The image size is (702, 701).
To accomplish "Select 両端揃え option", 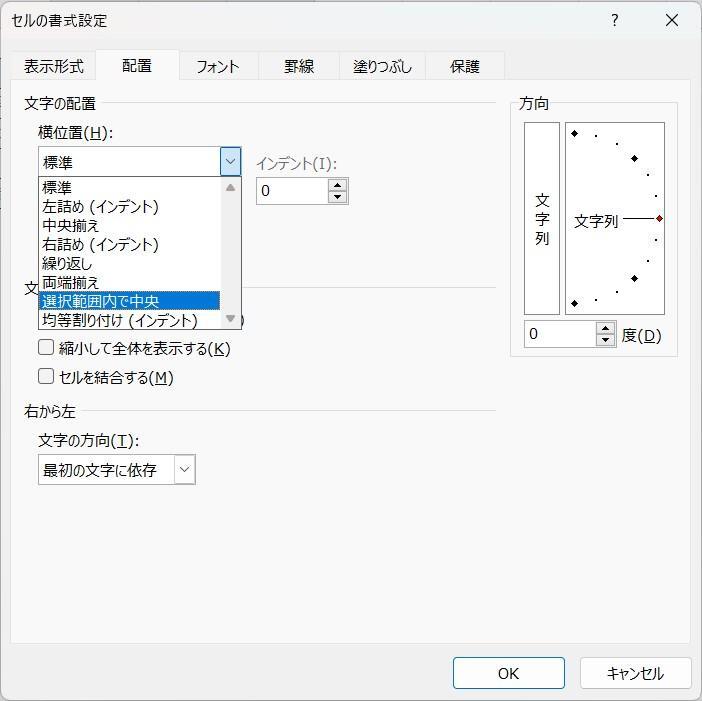I will 129,282.
